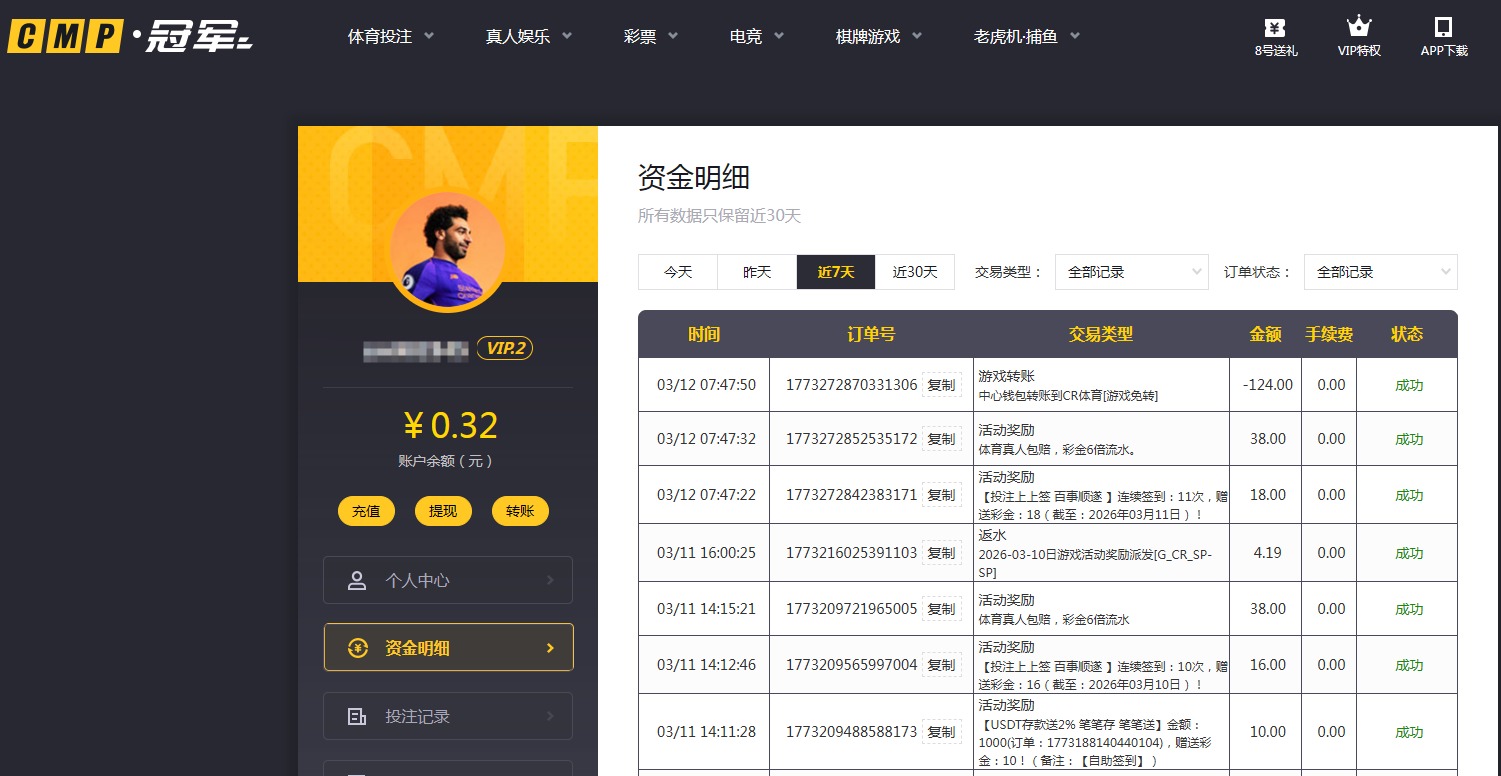
Task: Click the 充值 deposit button
Action: pos(366,510)
